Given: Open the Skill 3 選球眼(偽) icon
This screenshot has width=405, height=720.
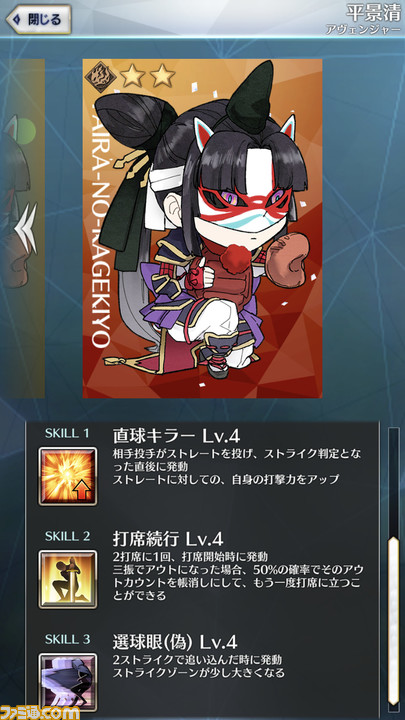Looking at the screenshot, I should (x=68, y=681).
